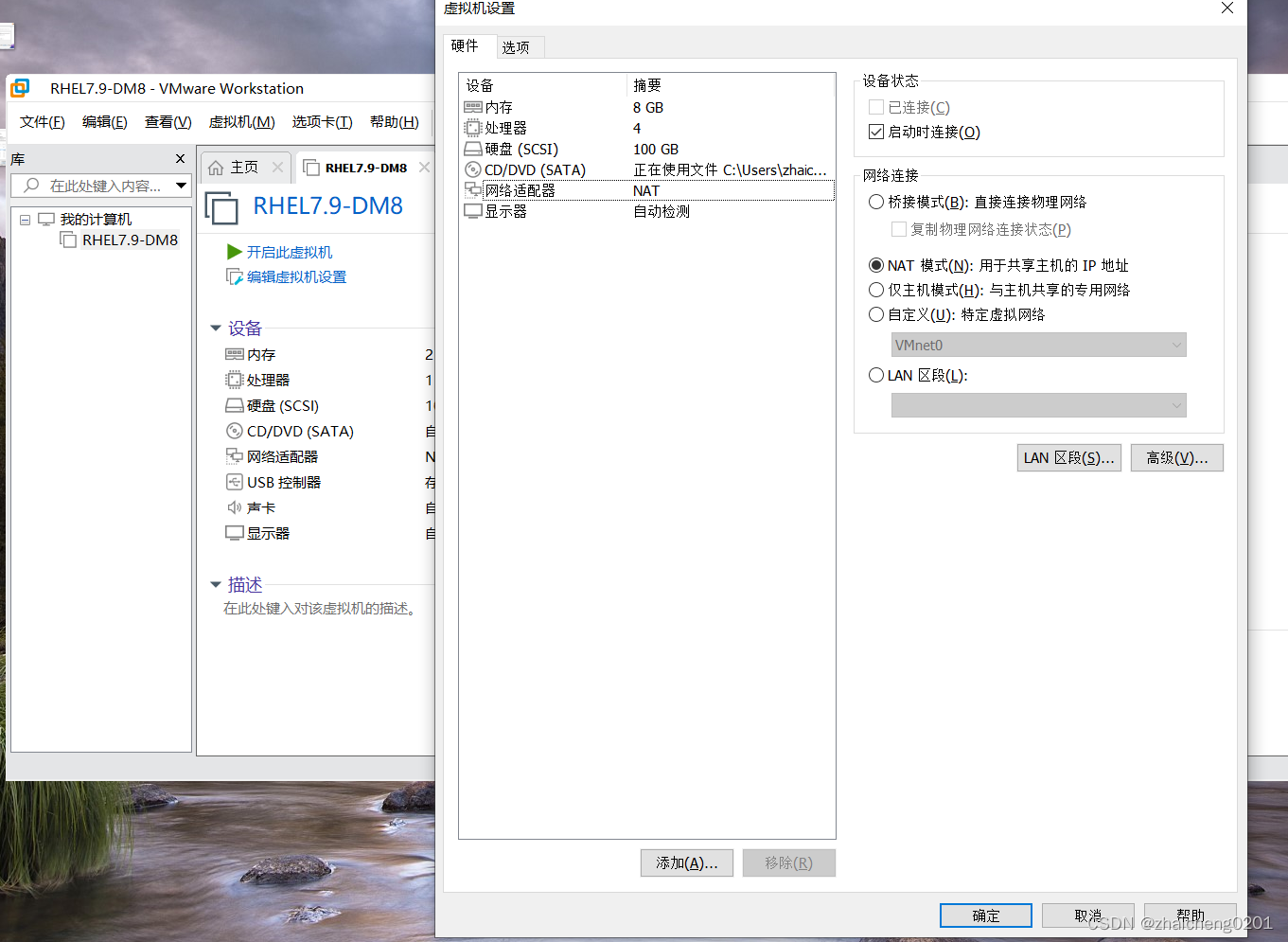Click the network adapter icon in the VMware main window
Viewport: 1288px width, 942px height.
click(x=235, y=456)
